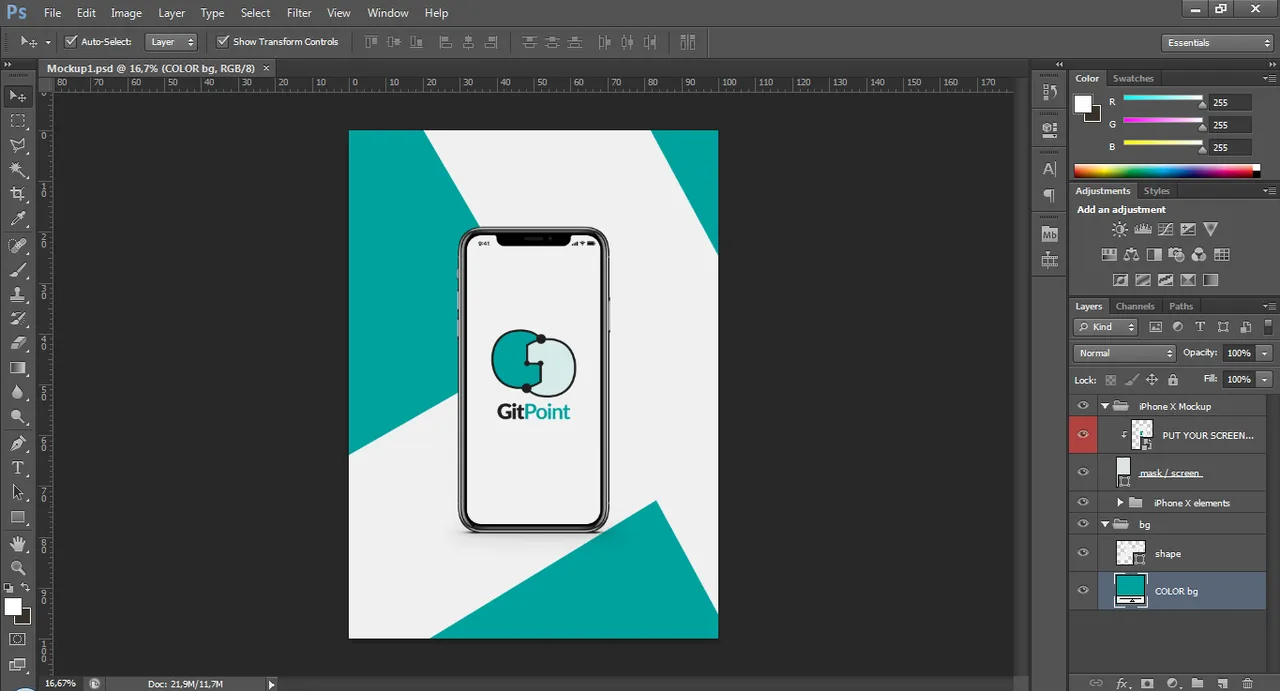The width and height of the screenshot is (1280, 691).
Task: Select the Clone Stamp tool
Action: point(18,295)
